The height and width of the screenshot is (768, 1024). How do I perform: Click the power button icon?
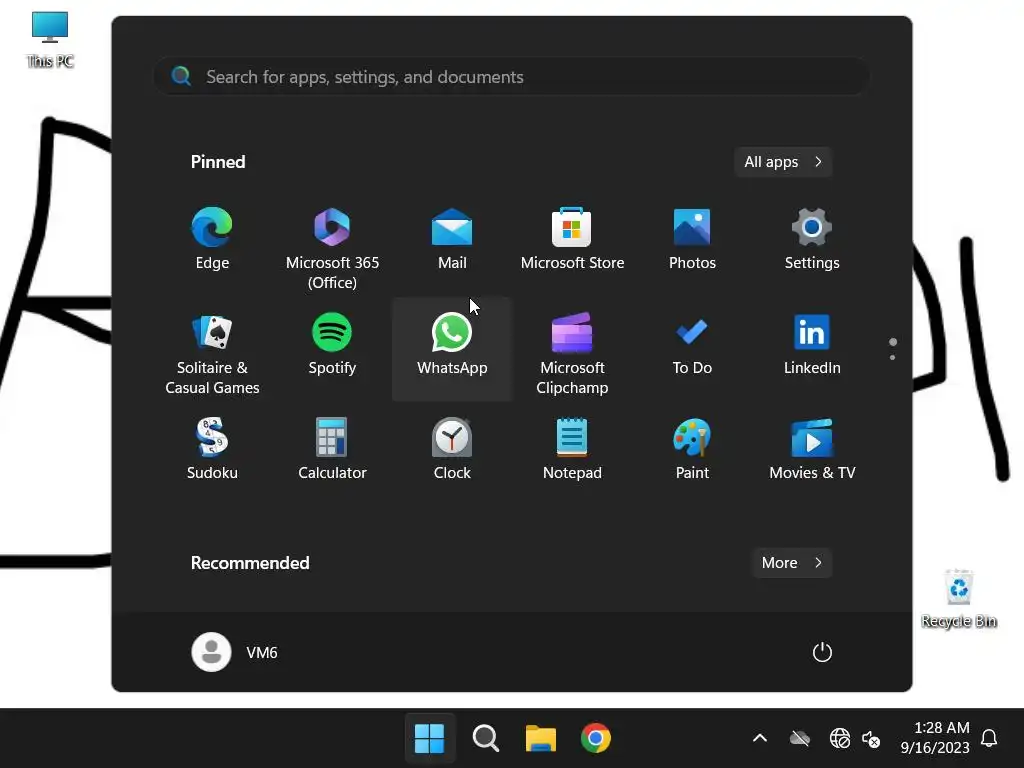click(x=822, y=652)
